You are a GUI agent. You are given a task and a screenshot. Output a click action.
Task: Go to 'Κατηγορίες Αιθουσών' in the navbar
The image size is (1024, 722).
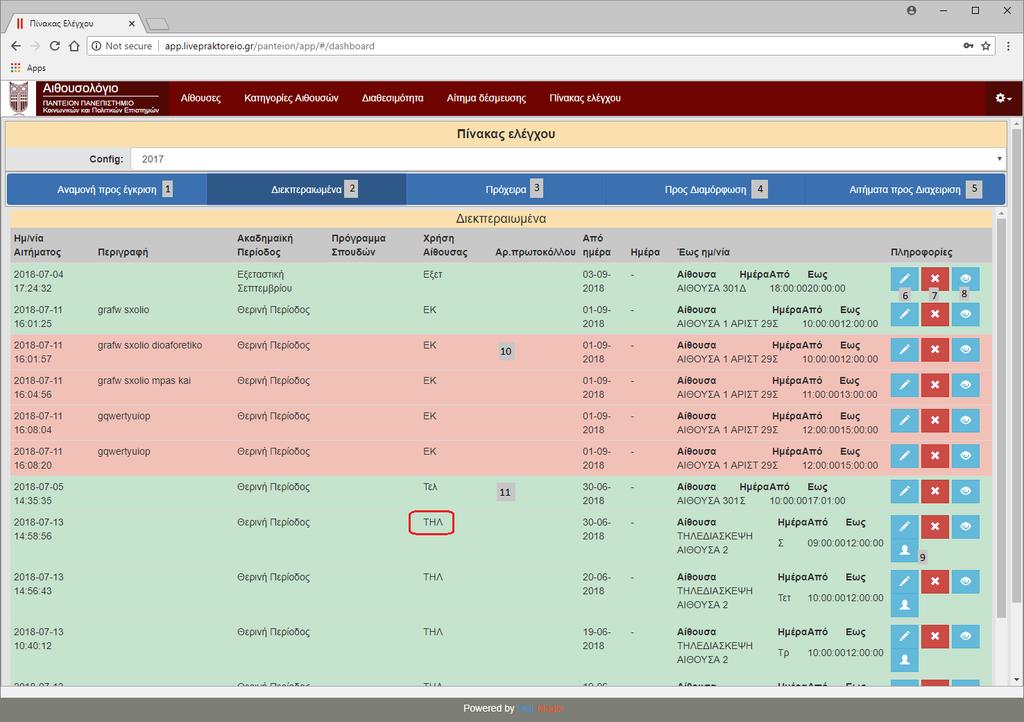click(x=291, y=98)
